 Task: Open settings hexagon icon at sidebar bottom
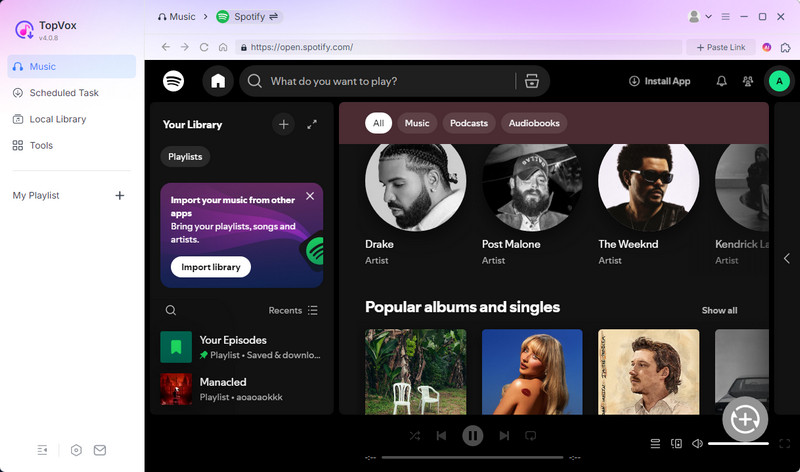[76, 450]
